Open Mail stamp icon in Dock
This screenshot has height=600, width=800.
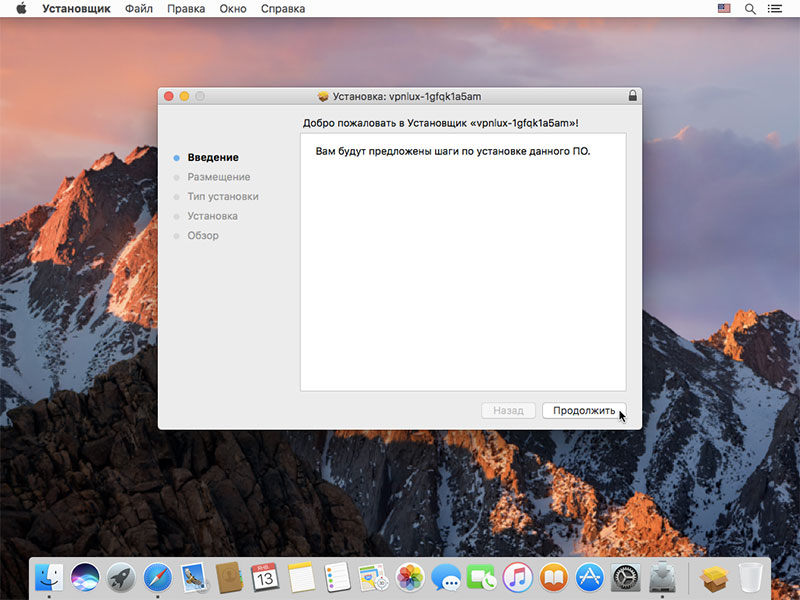point(193,578)
